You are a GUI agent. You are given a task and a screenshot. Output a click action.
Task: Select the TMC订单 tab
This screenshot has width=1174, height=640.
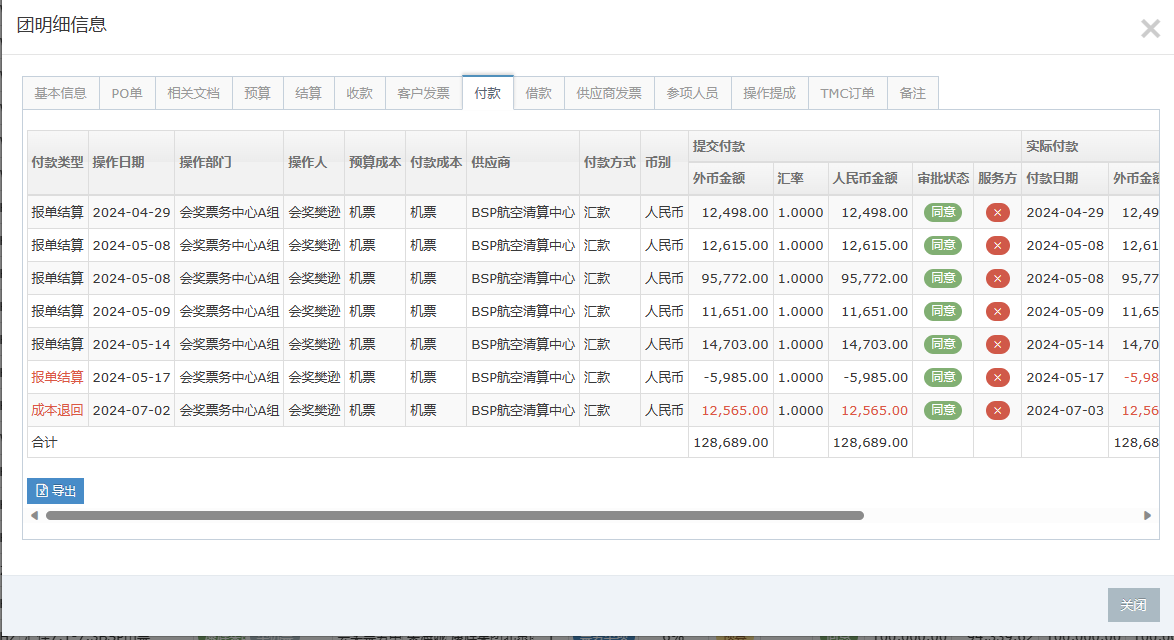coord(847,93)
